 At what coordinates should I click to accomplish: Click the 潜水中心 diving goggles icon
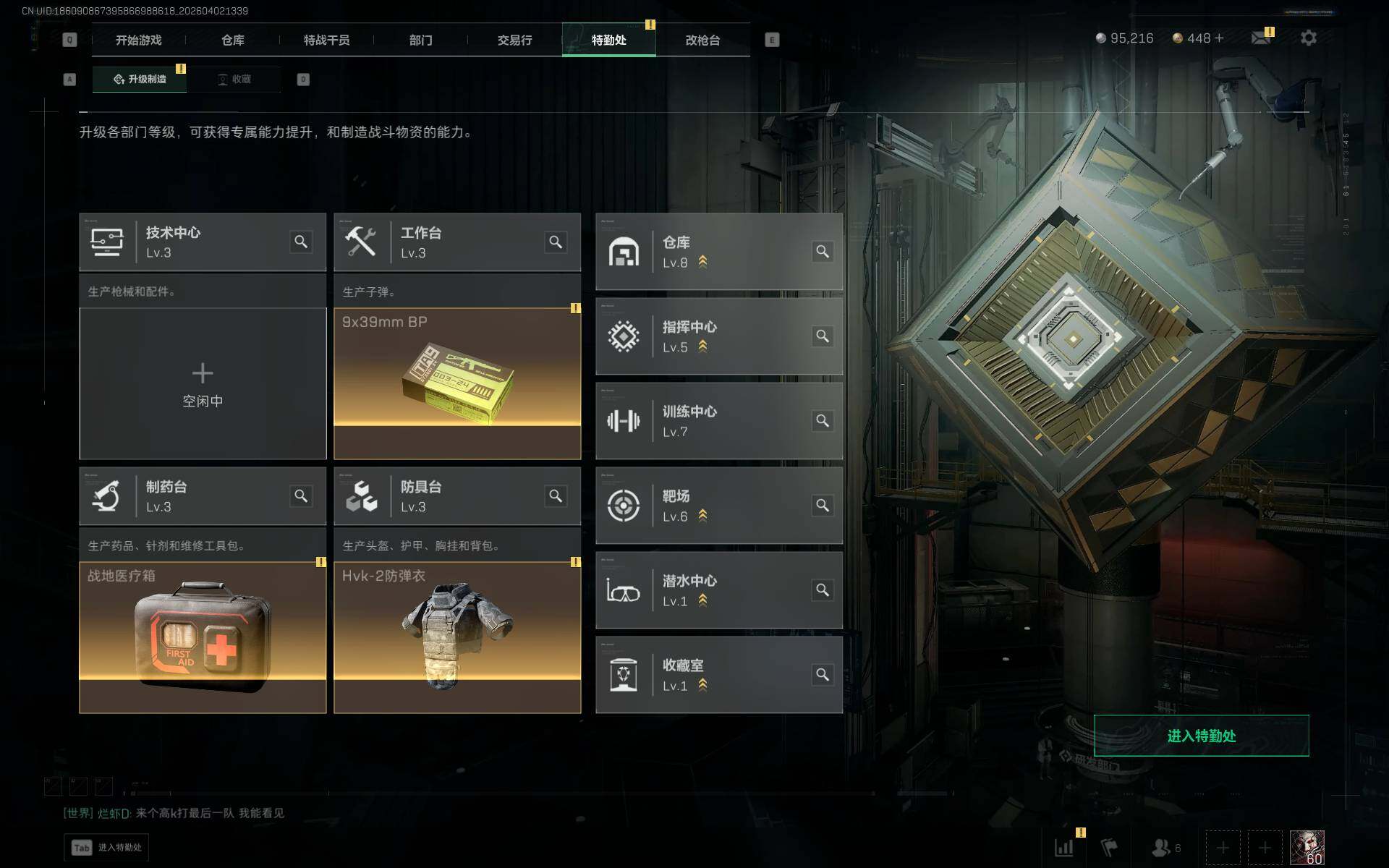(x=623, y=590)
